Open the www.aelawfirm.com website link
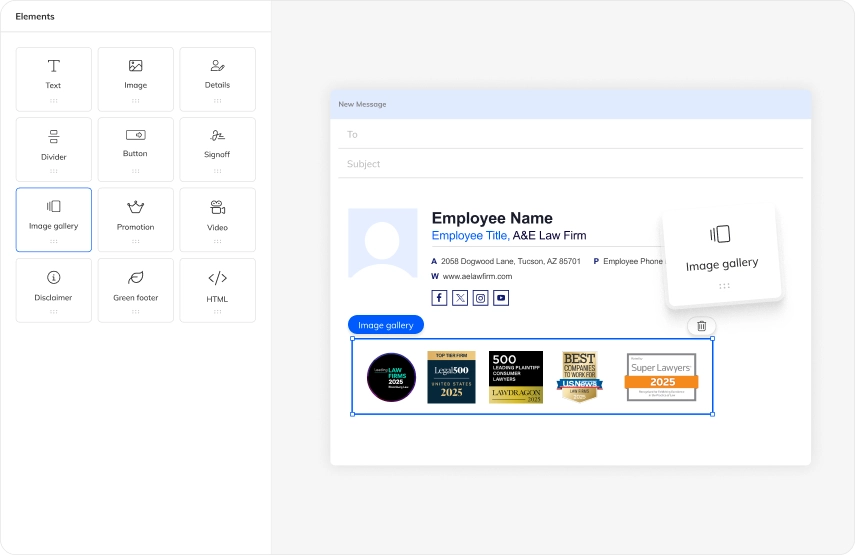Screen dimensions: 855x555 [477, 276]
